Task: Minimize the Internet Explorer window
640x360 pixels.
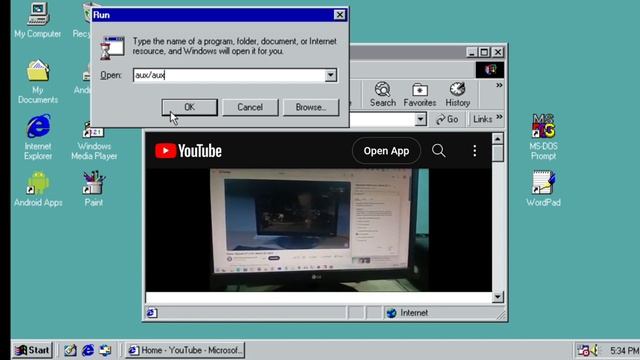Action: tap(472, 52)
